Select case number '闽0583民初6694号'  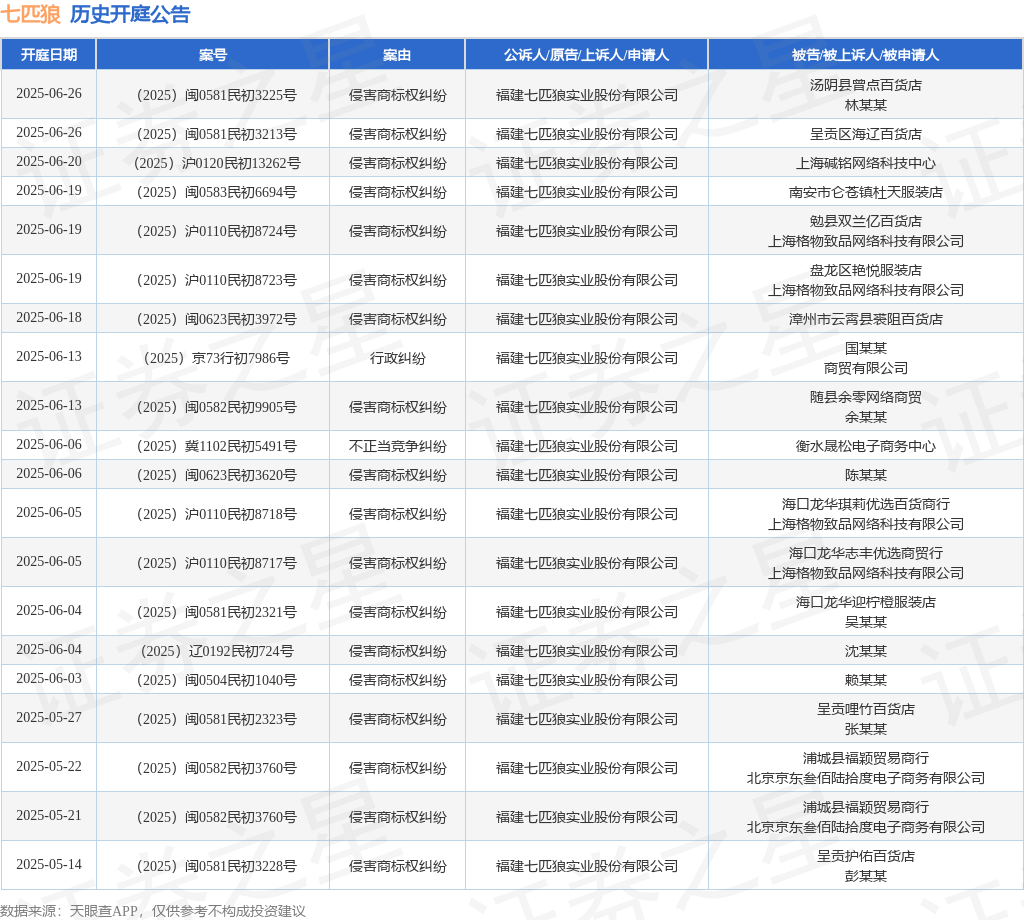240,193
